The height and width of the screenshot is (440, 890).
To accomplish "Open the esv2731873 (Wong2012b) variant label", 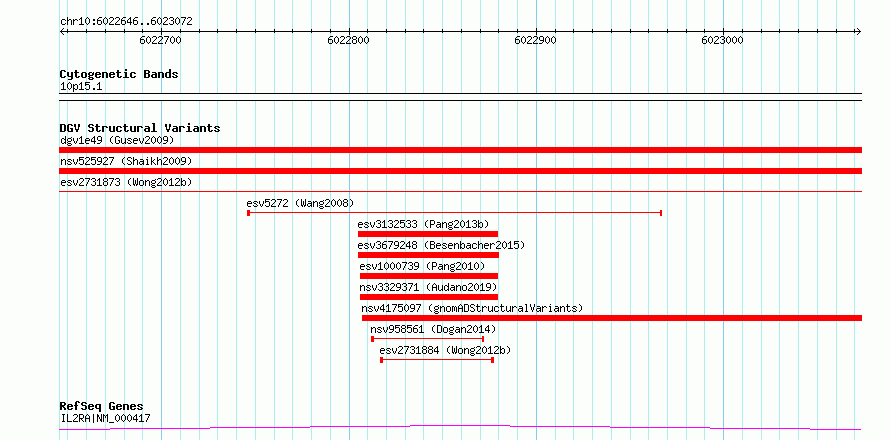I will tap(126, 182).
